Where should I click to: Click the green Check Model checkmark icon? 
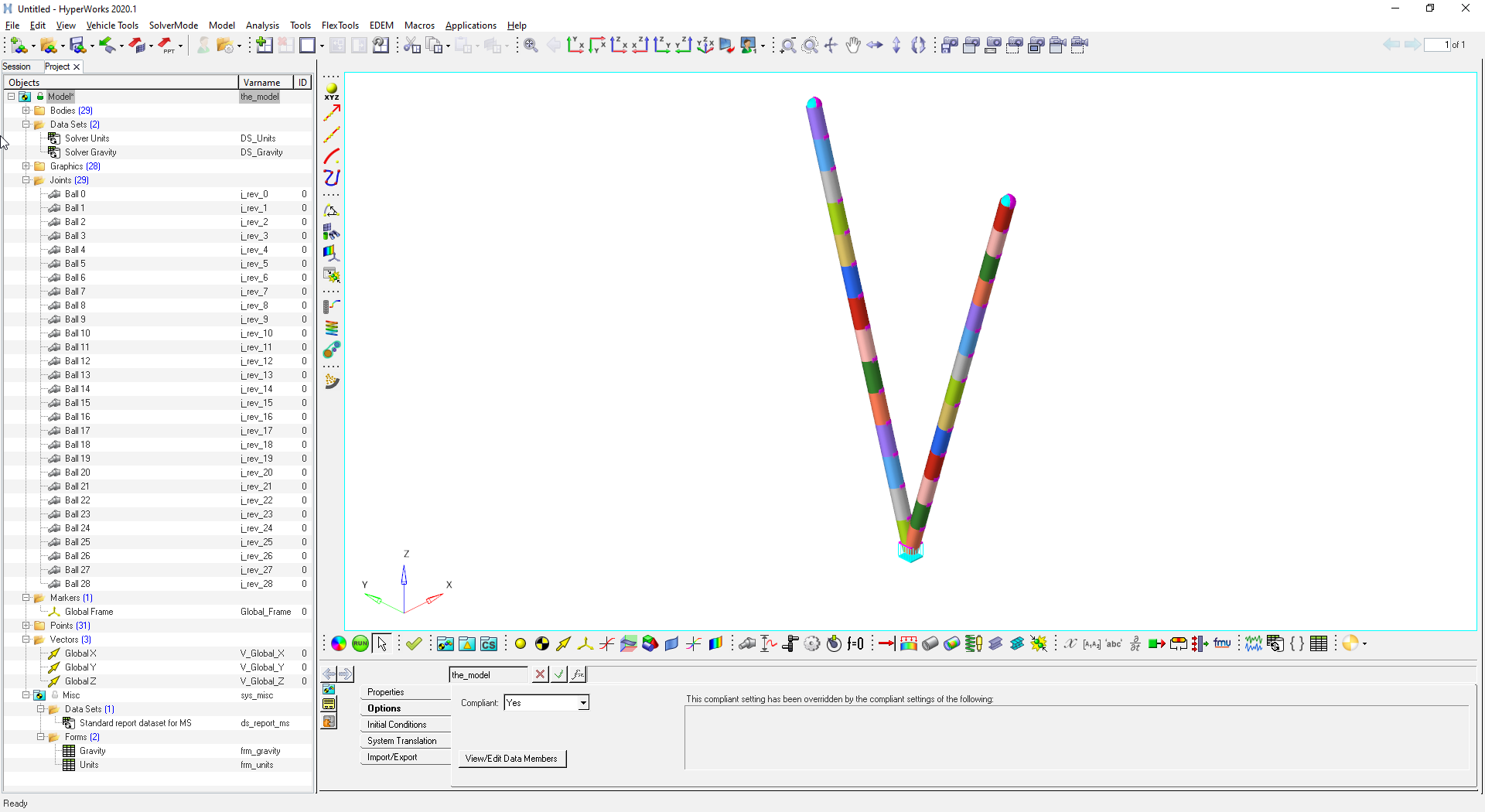tap(414, 643)
